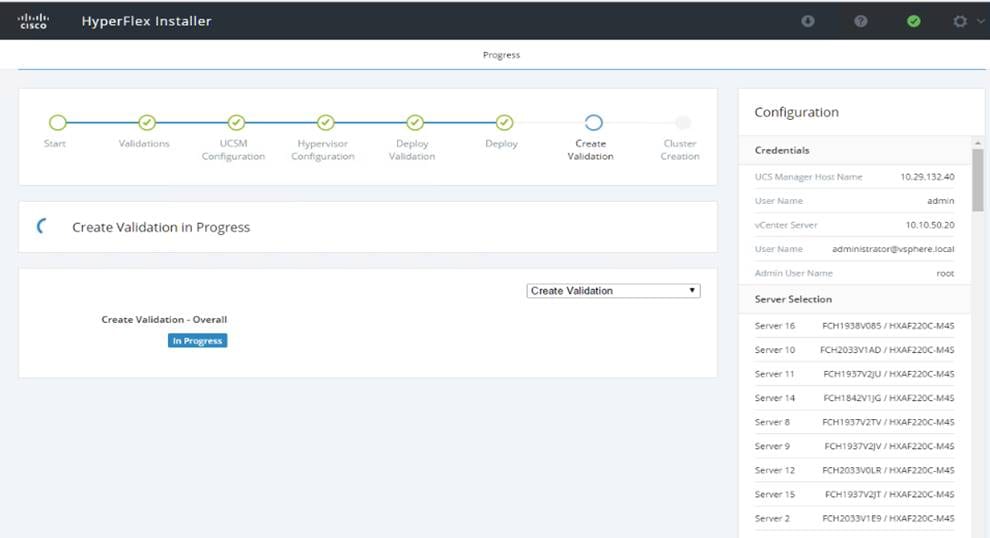Select the Server 9 row
This screenshot has height=538, width=990.
[x=854, y=446]
